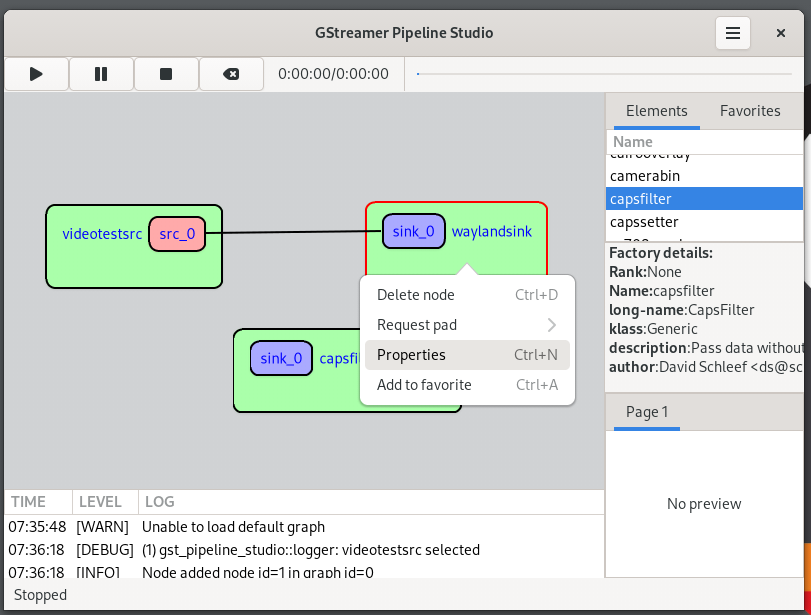Select the 'videotestsrc selected' debug log row
The width and height of the screenshot is (811, 615).
[304, 549]
